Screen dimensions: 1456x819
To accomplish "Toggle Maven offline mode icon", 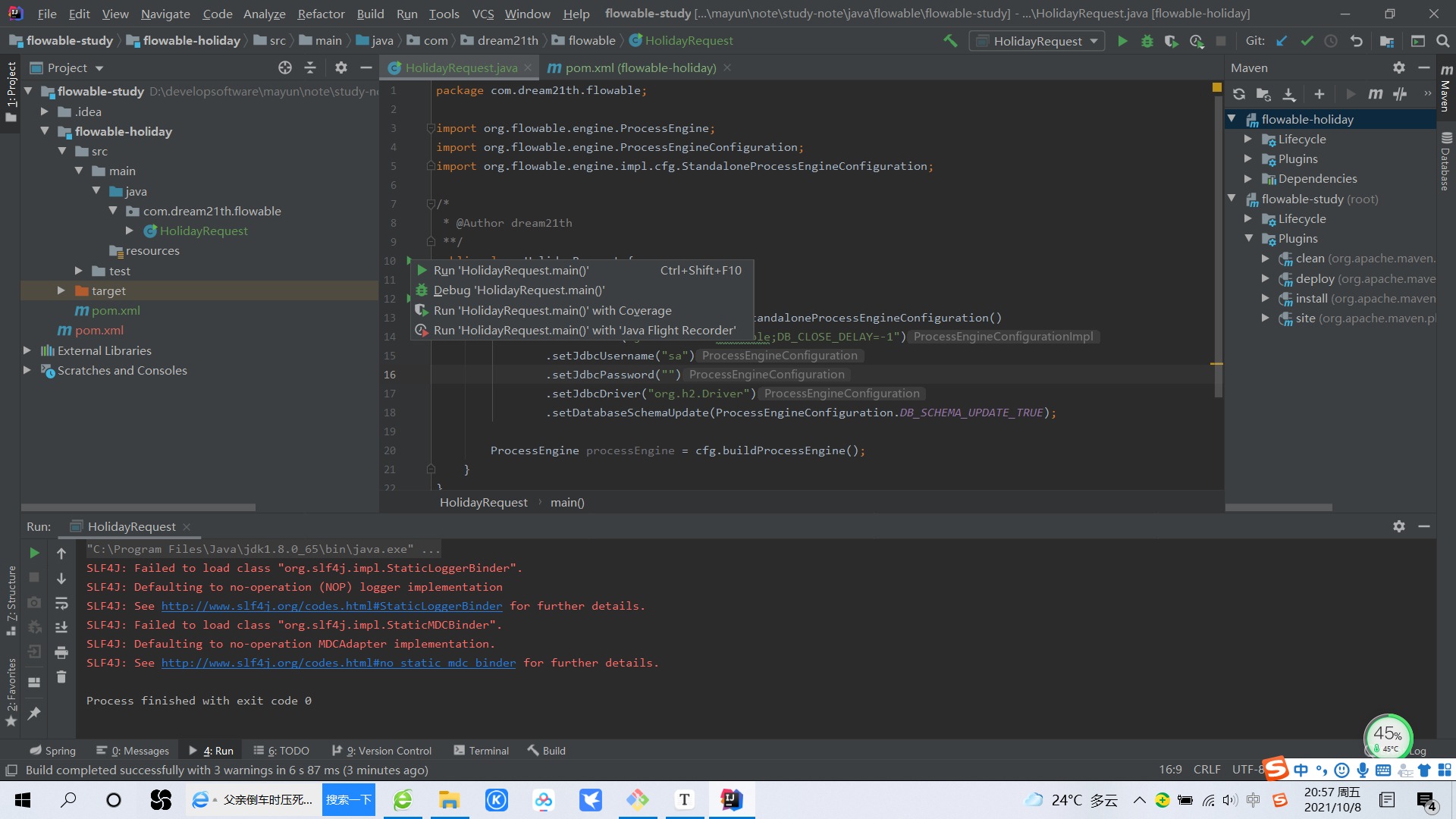I will coord(1400,94).
